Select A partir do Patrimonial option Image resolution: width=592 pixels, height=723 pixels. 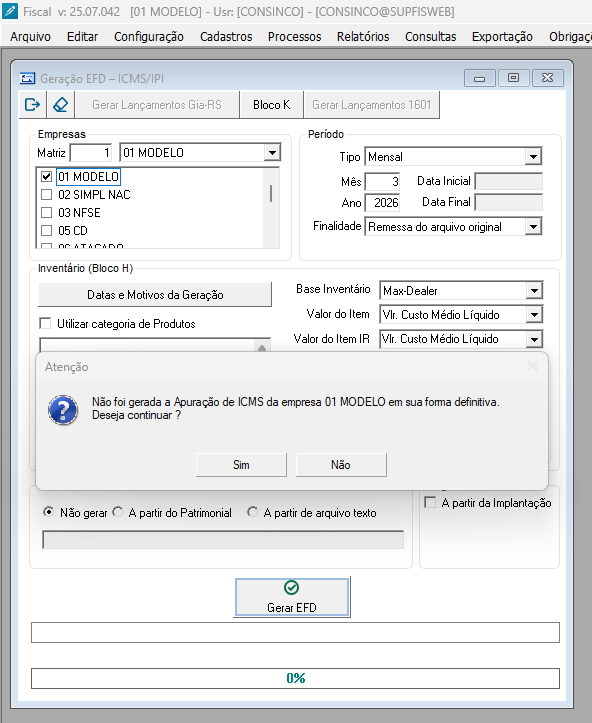click(118, 512)
